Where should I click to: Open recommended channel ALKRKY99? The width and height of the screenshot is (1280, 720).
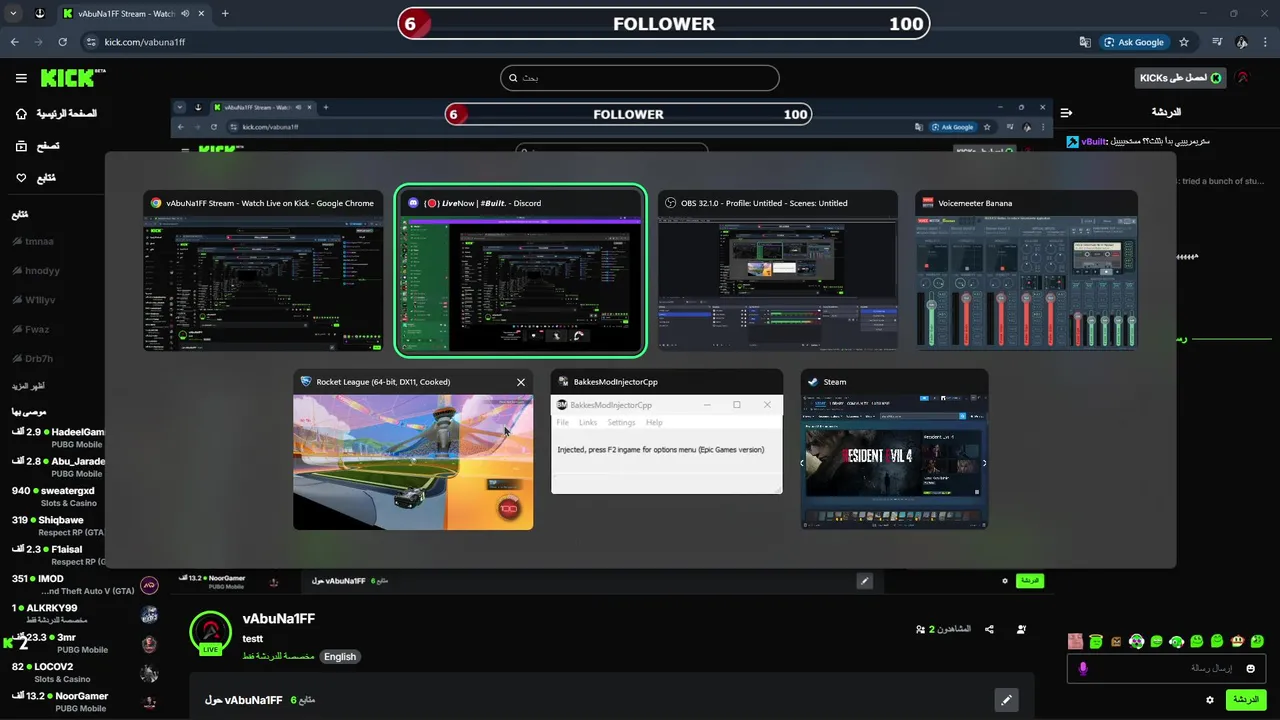pos(85,614)
